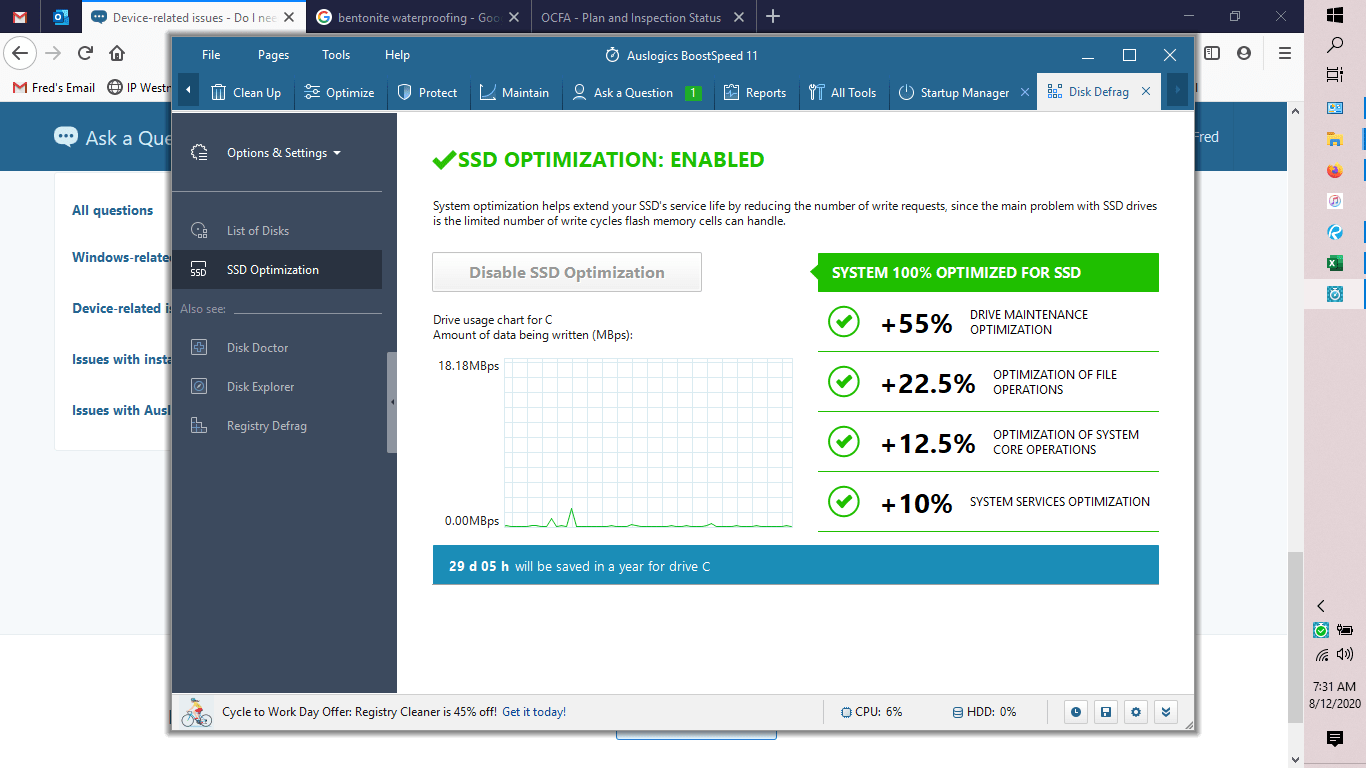The width and height of the screenshot is (1366, 768).
Task: Switch to the Protect tab
Action: point(427,93)
